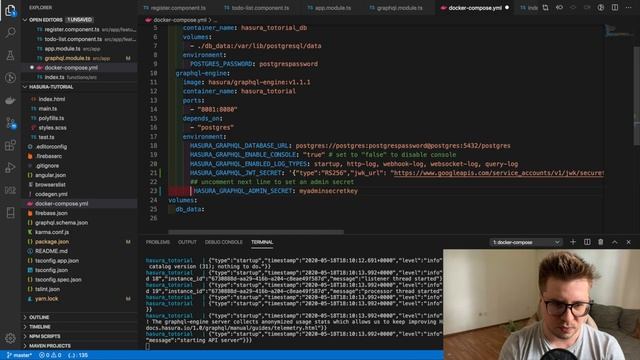Open the Problems panel tab
640x360 pixels.
158,242
